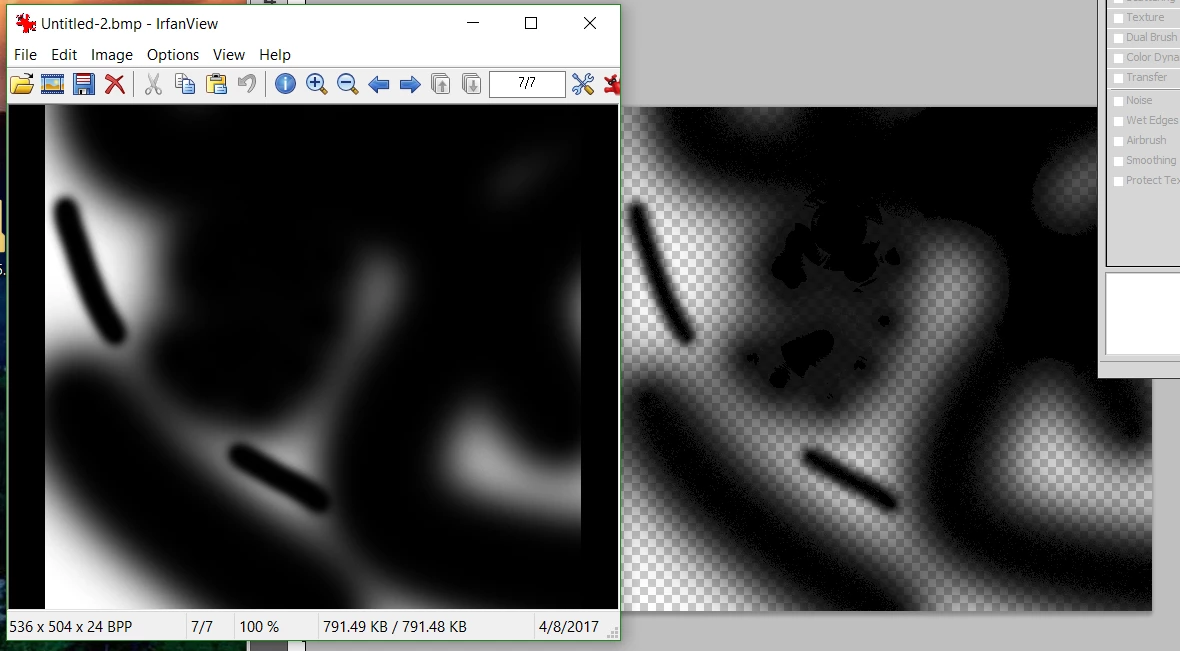Close the IrfanView window
Image resolution: width=1180 pixels, height=651 pixels.
click(x=590, y=23)
